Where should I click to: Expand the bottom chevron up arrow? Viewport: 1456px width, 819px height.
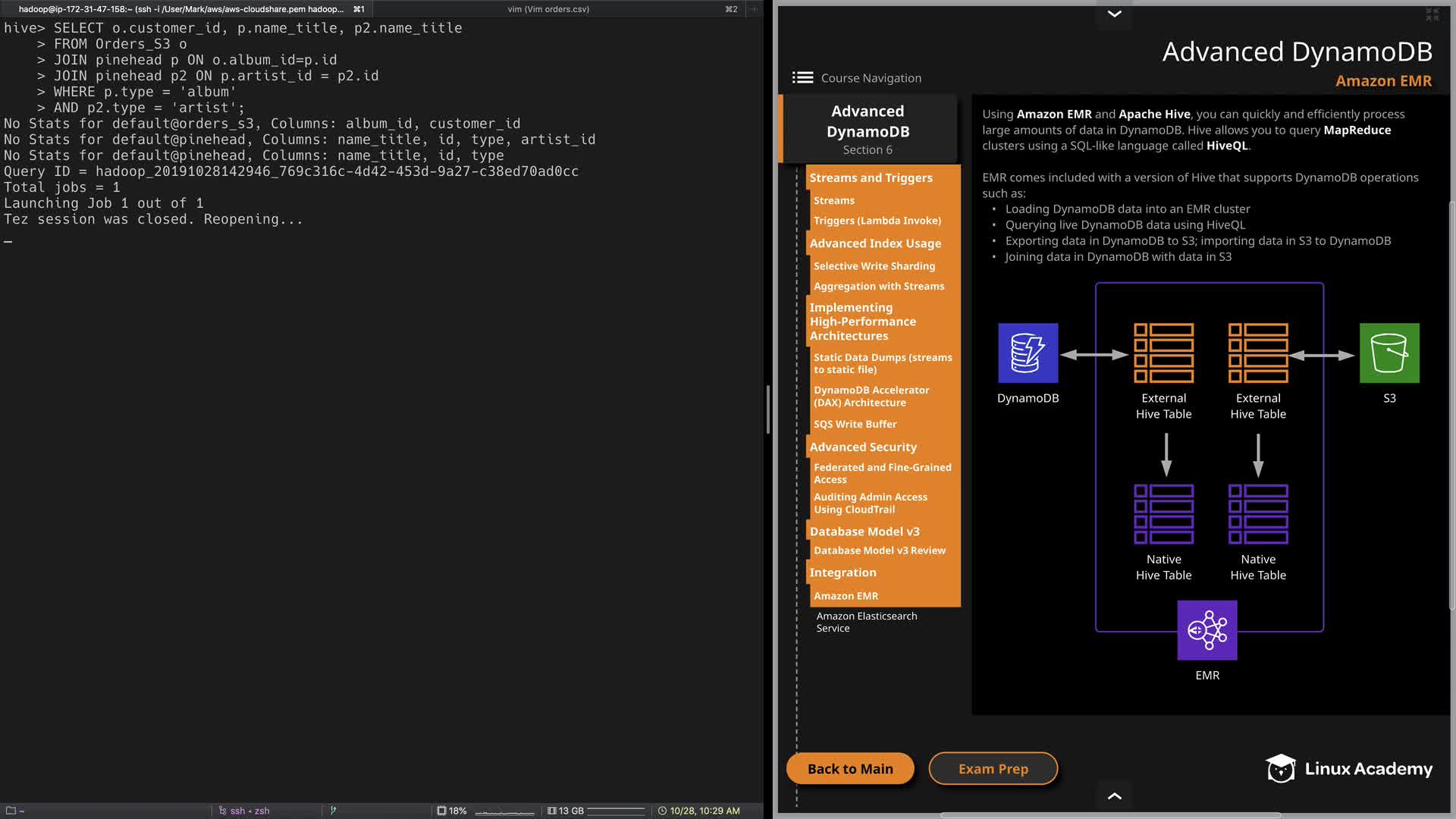pyautogui.click(x=1114, y=795)
